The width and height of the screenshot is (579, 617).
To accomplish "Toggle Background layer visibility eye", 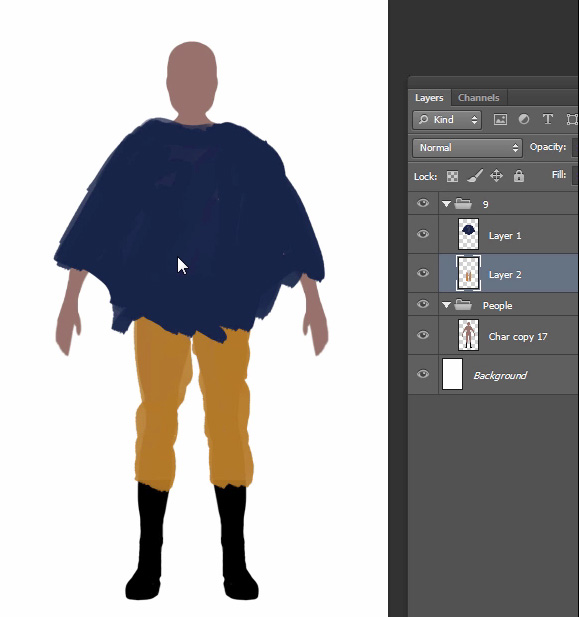I will [423, 373].
